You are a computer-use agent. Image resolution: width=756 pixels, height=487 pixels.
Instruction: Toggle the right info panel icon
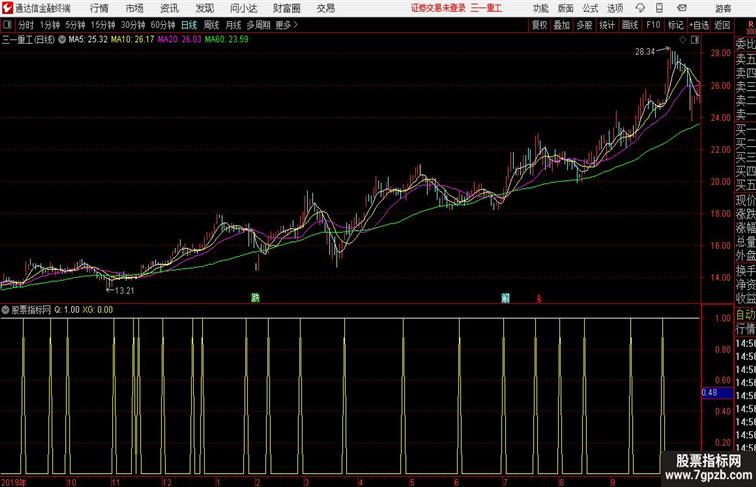tap(695, 40)
